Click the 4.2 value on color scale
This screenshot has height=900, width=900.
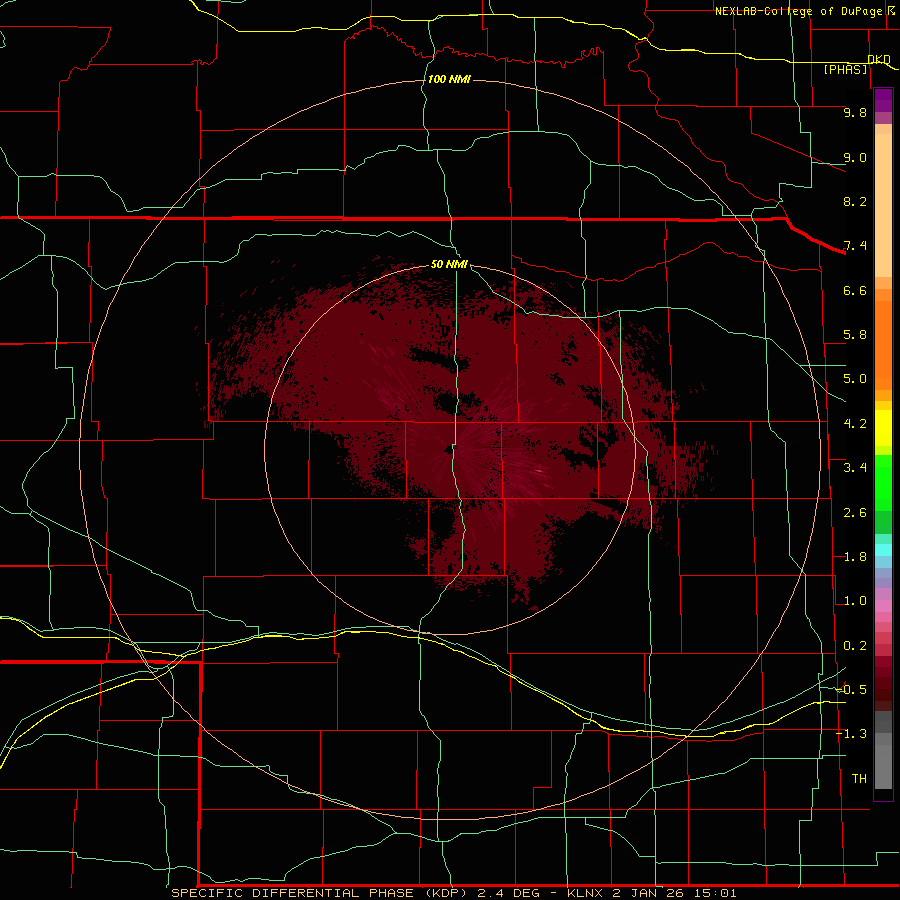tap(855, 424)
